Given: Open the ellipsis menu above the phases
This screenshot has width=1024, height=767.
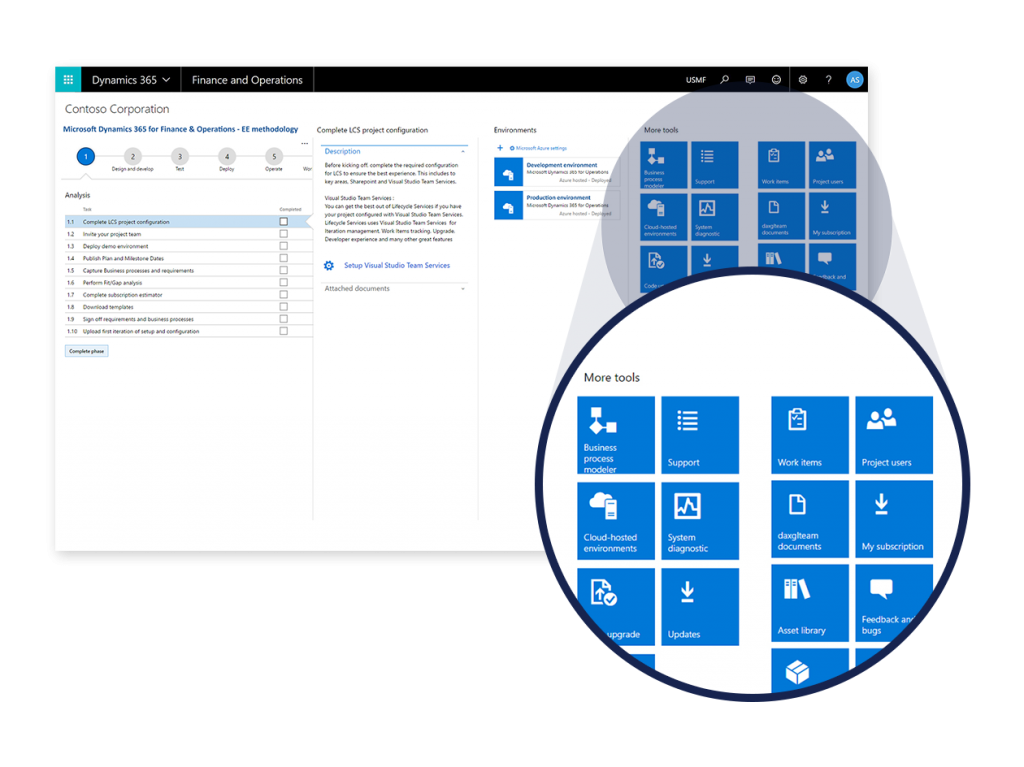Looking at the screenshot, I should pos(304,143).
